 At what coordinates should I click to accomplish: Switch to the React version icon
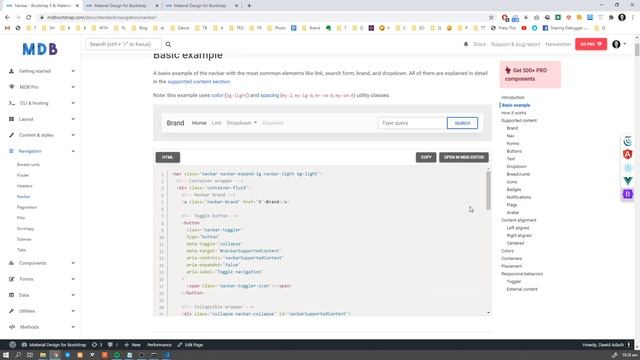pyautogui.click(x=627, y=167)
